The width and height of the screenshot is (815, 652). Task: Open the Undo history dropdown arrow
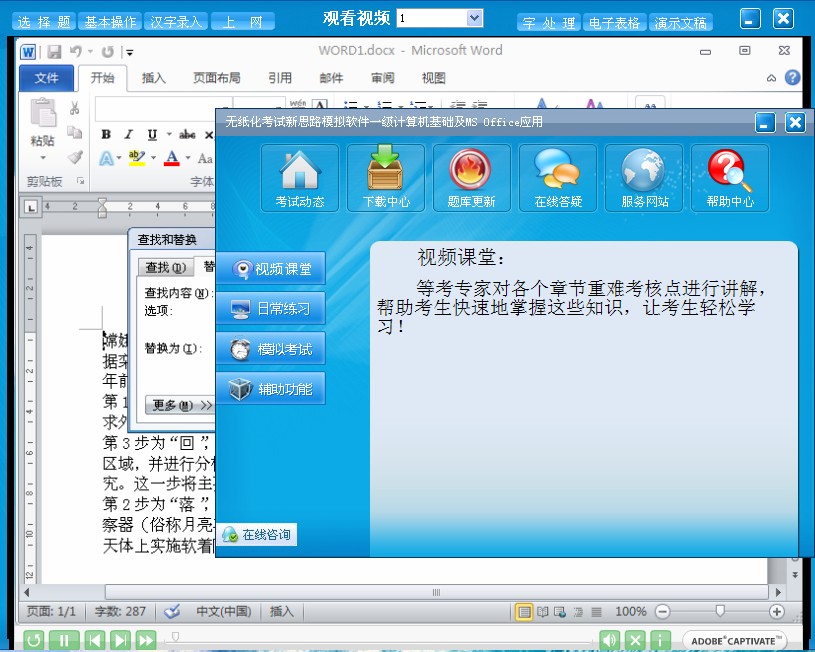coord(90,51)
